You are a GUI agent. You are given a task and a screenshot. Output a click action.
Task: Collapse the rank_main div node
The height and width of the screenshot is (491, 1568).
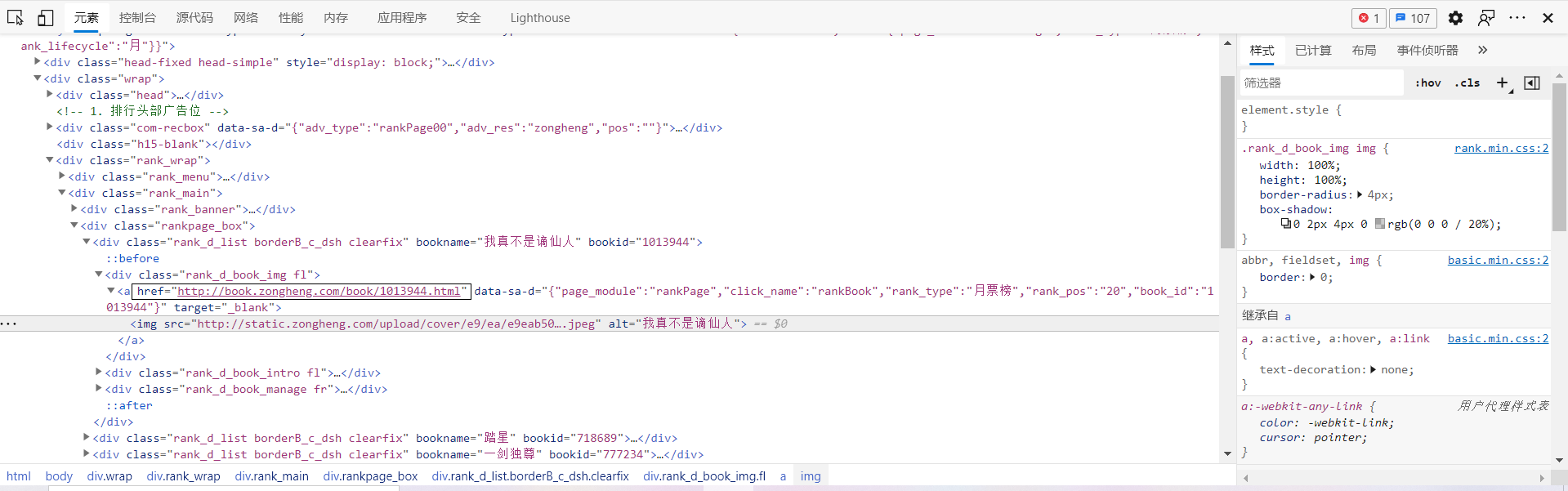tap(61, 192)
